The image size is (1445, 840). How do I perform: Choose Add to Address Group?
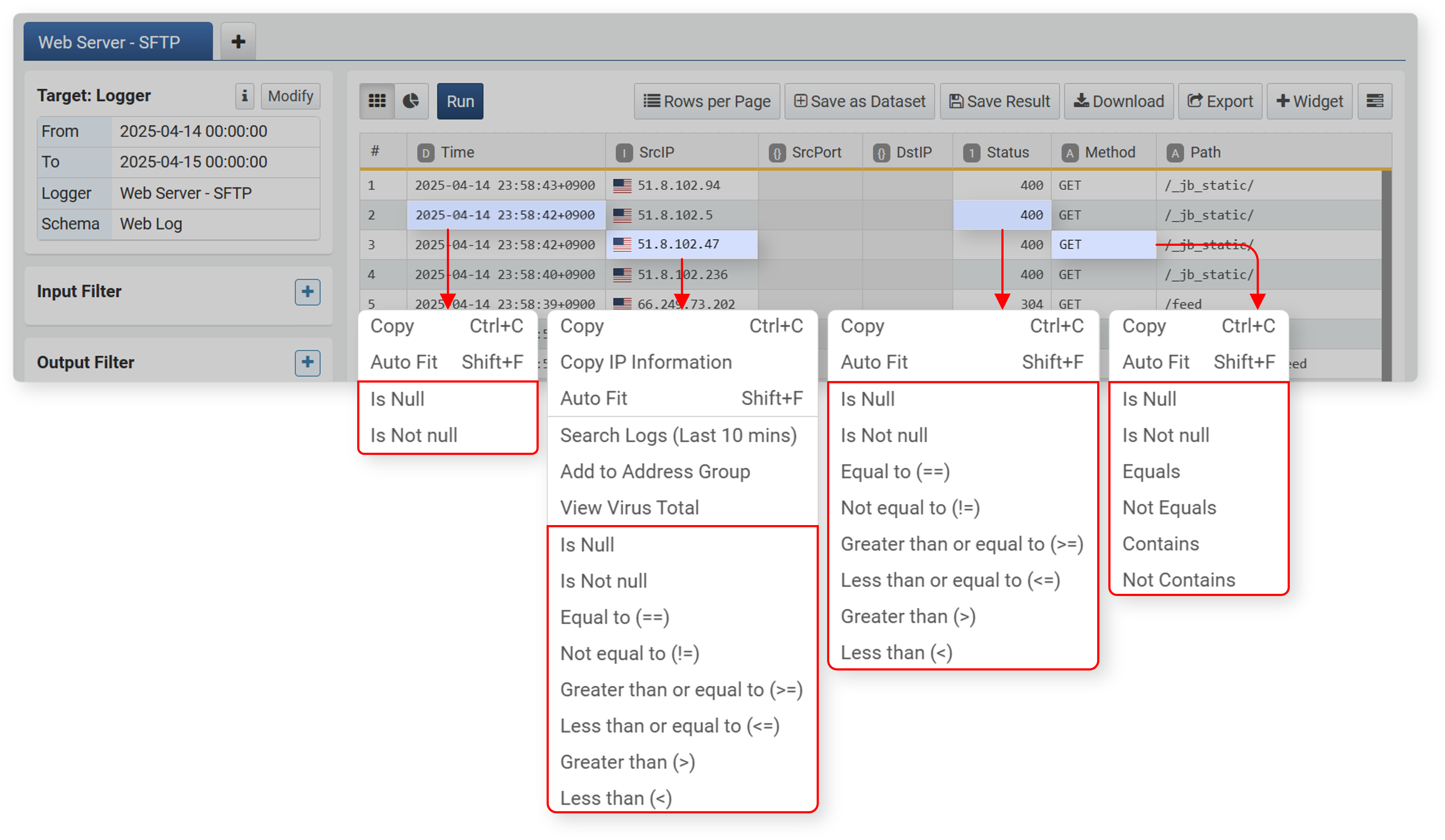coord(682,471)
